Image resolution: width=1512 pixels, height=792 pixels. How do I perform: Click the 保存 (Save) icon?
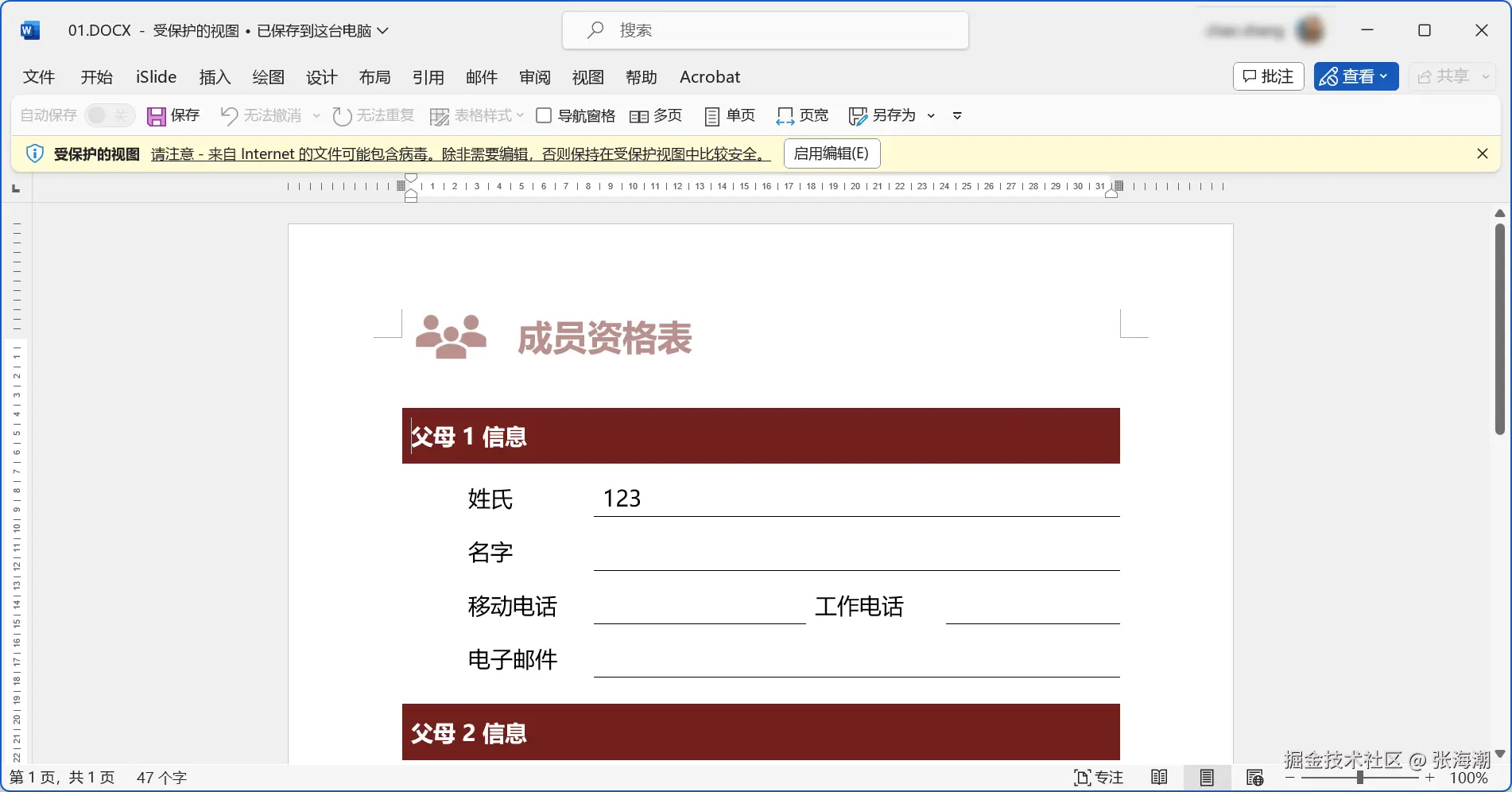point(157,115)
